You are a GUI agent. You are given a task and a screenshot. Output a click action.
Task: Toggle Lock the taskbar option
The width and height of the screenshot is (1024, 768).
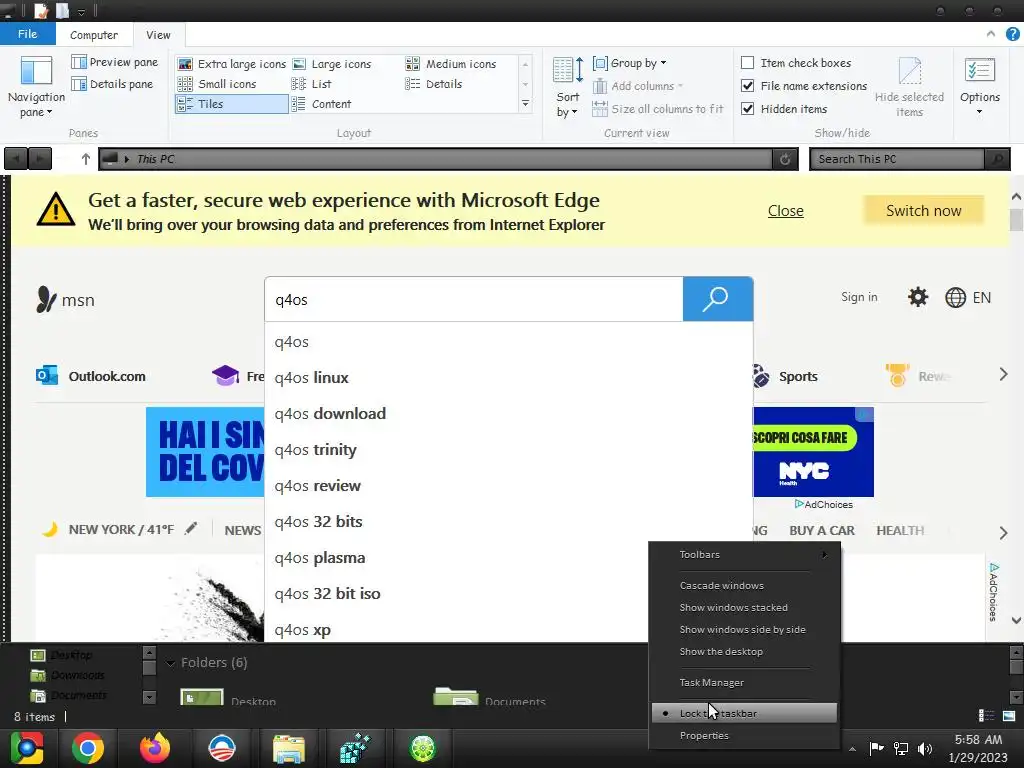[x=744, y=713]
